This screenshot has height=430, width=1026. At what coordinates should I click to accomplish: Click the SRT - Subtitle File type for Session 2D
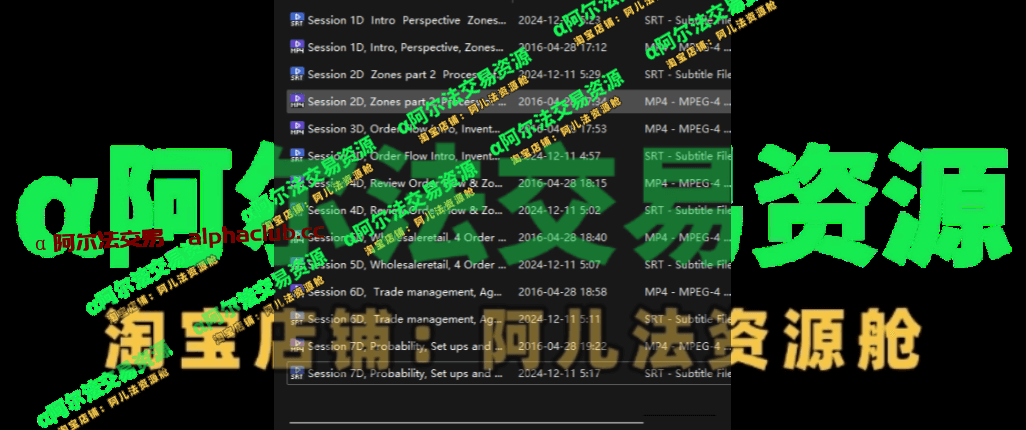tap(687, 73)
